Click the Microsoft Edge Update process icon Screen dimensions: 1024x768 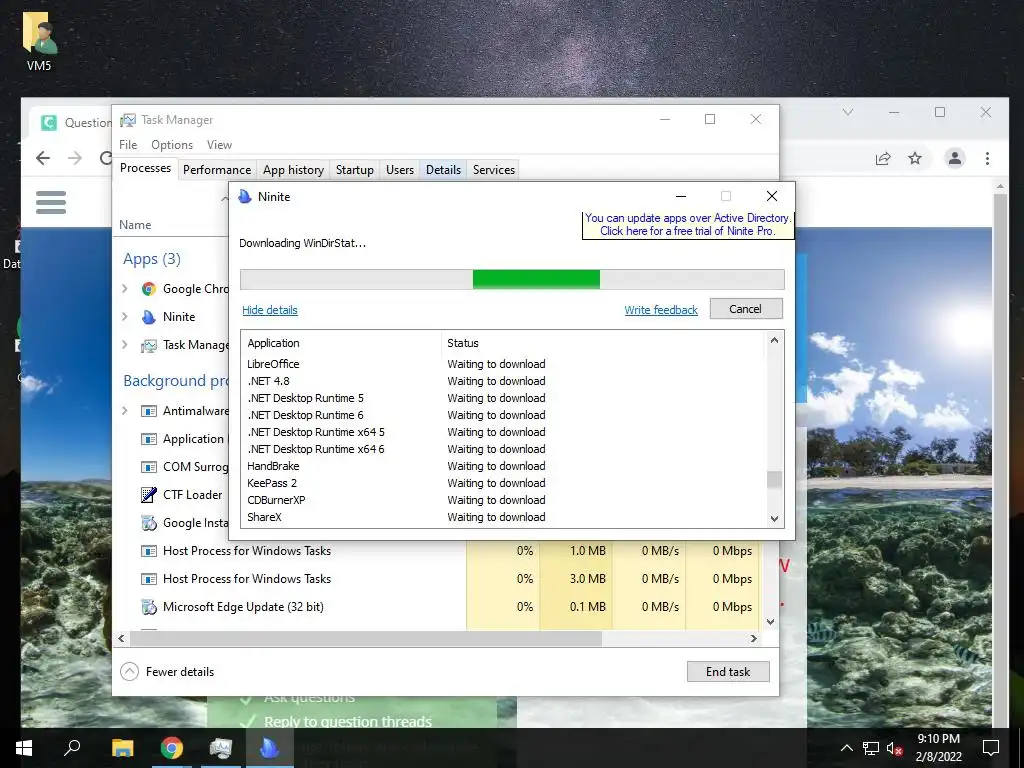click(149, 607)
